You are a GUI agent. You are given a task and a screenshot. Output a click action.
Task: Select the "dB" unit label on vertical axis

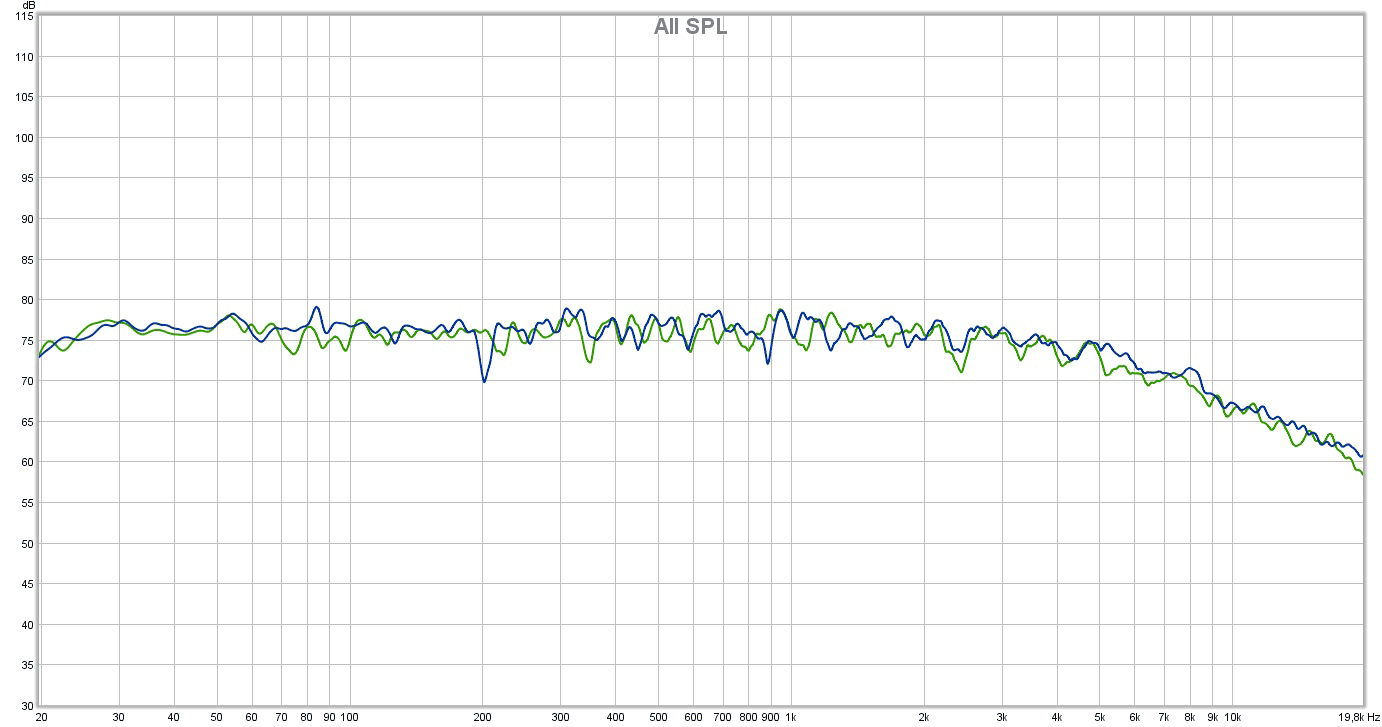click(28, 6)
